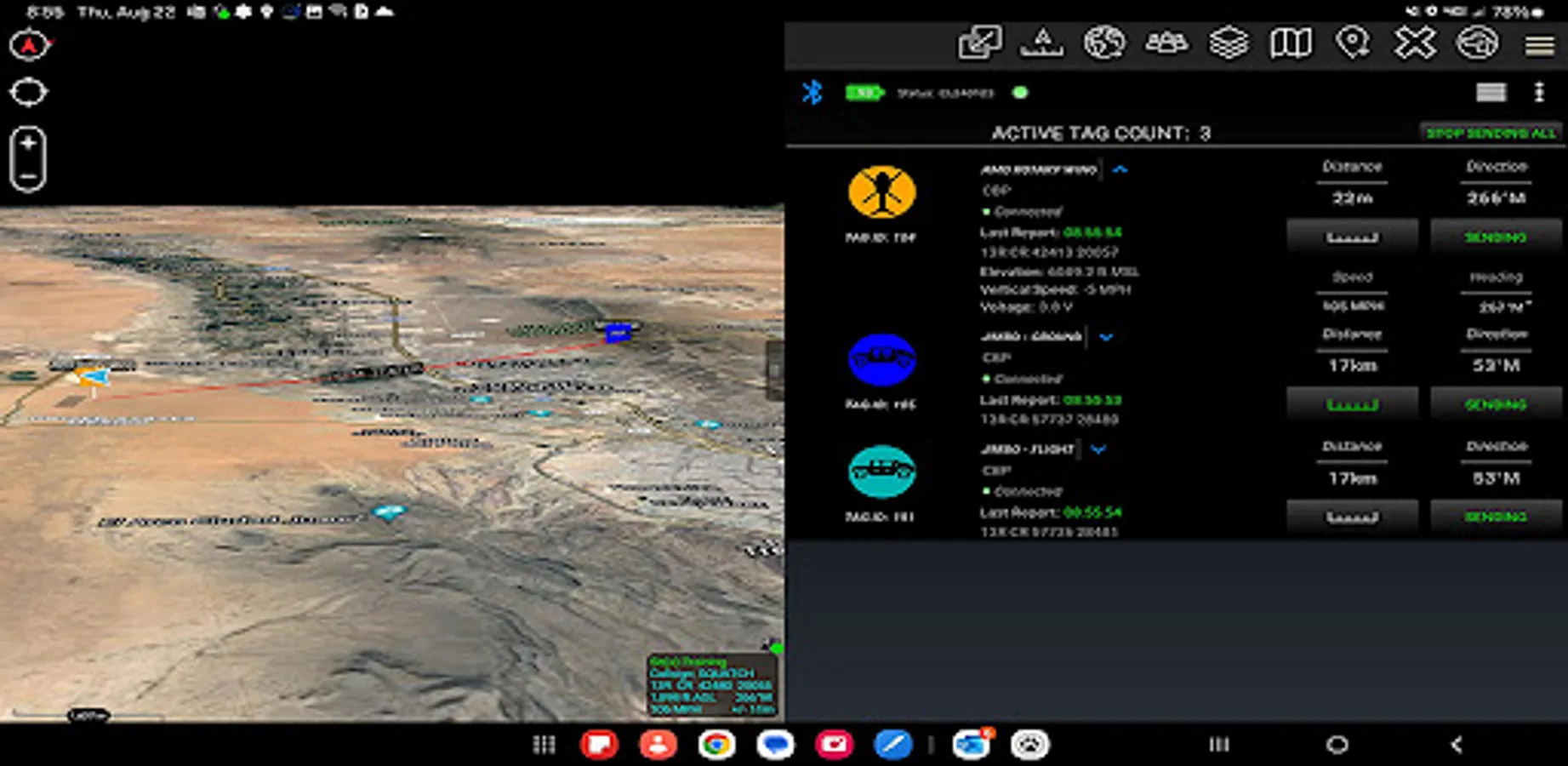This screenshot has height=766, width=1568.
Task: Open the red camera app in taskbar
Action: coord(834,745)
